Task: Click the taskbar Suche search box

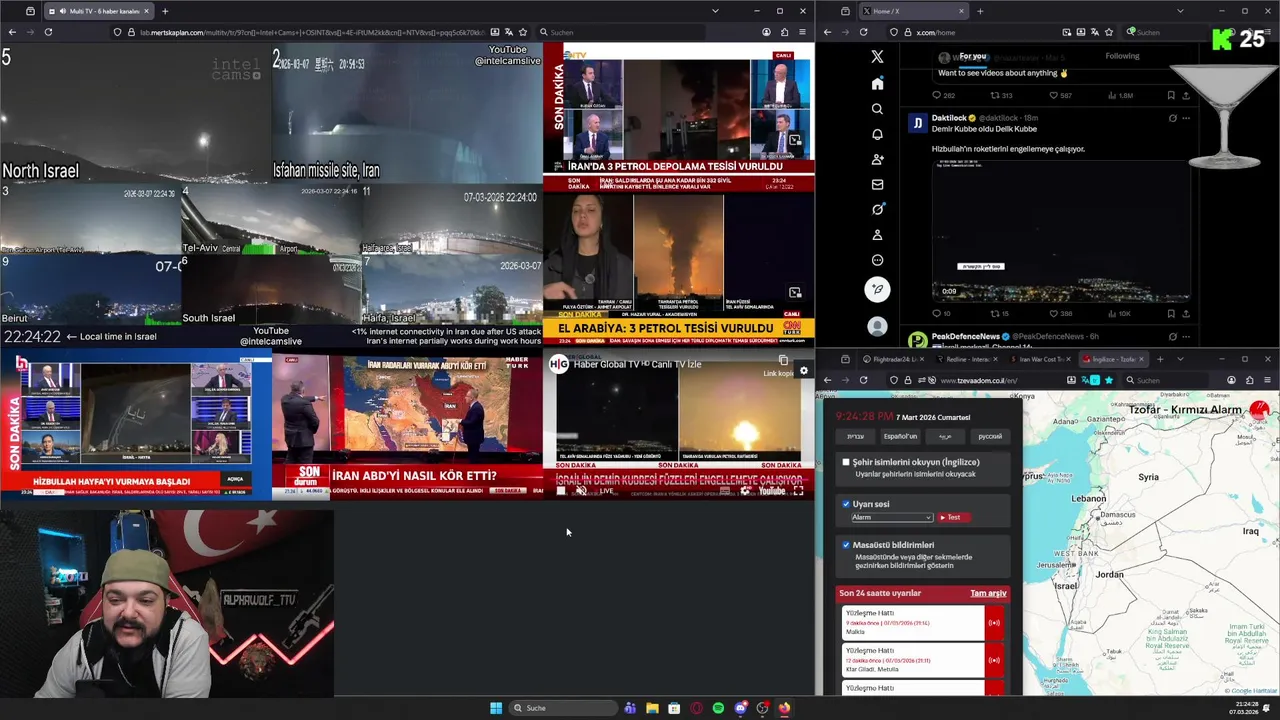Action: [x=564, y=708]
